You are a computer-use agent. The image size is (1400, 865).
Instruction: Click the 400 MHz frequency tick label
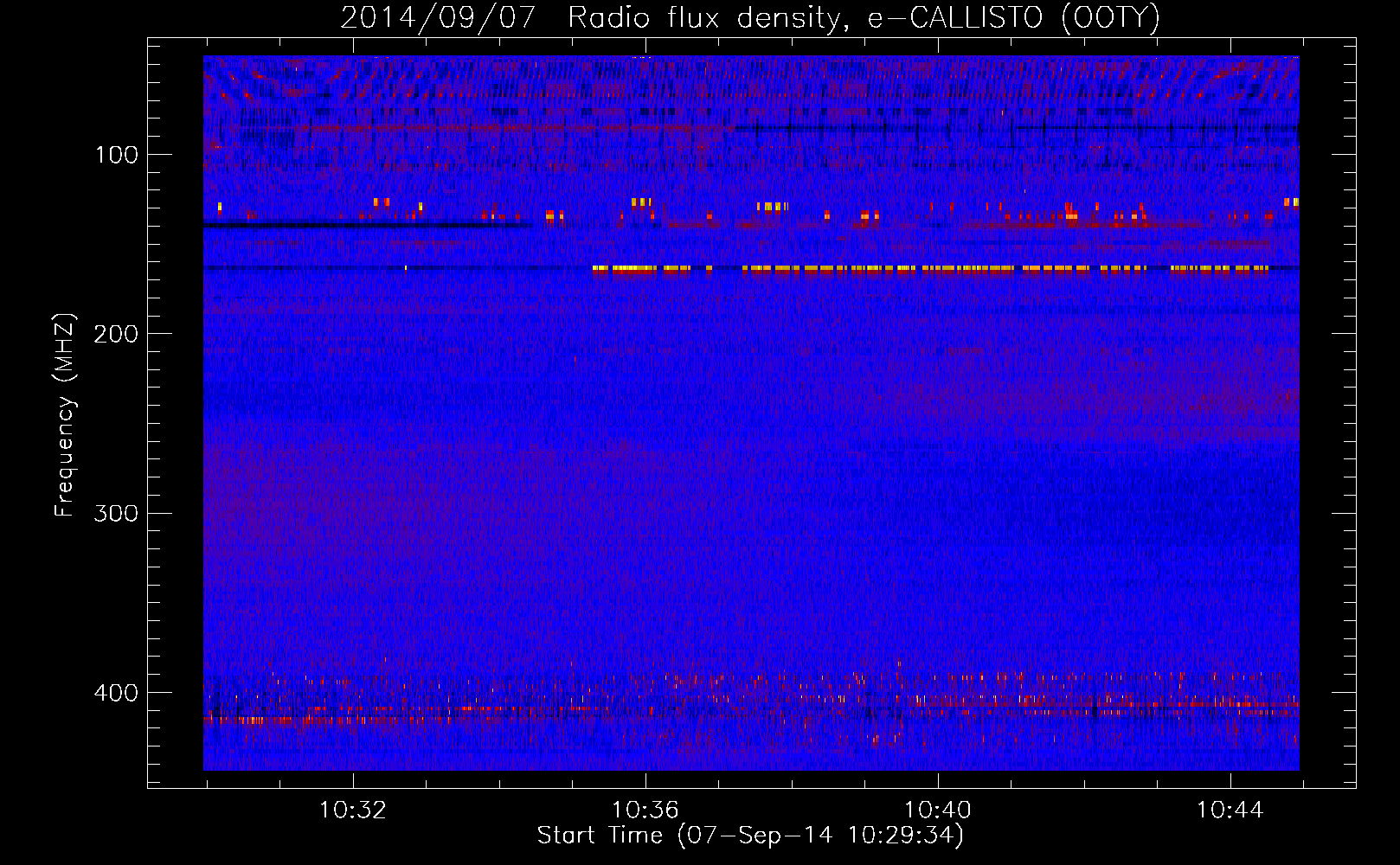click(x=117, y=693)
